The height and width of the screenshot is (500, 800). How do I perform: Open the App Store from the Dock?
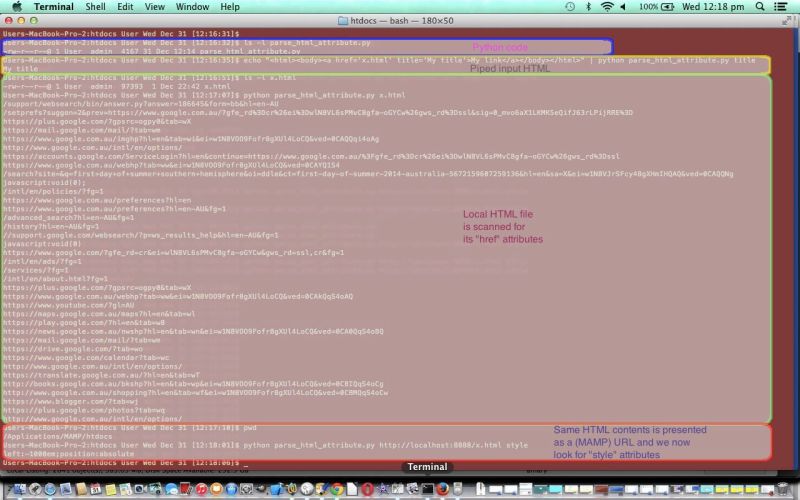click(232, 489)
